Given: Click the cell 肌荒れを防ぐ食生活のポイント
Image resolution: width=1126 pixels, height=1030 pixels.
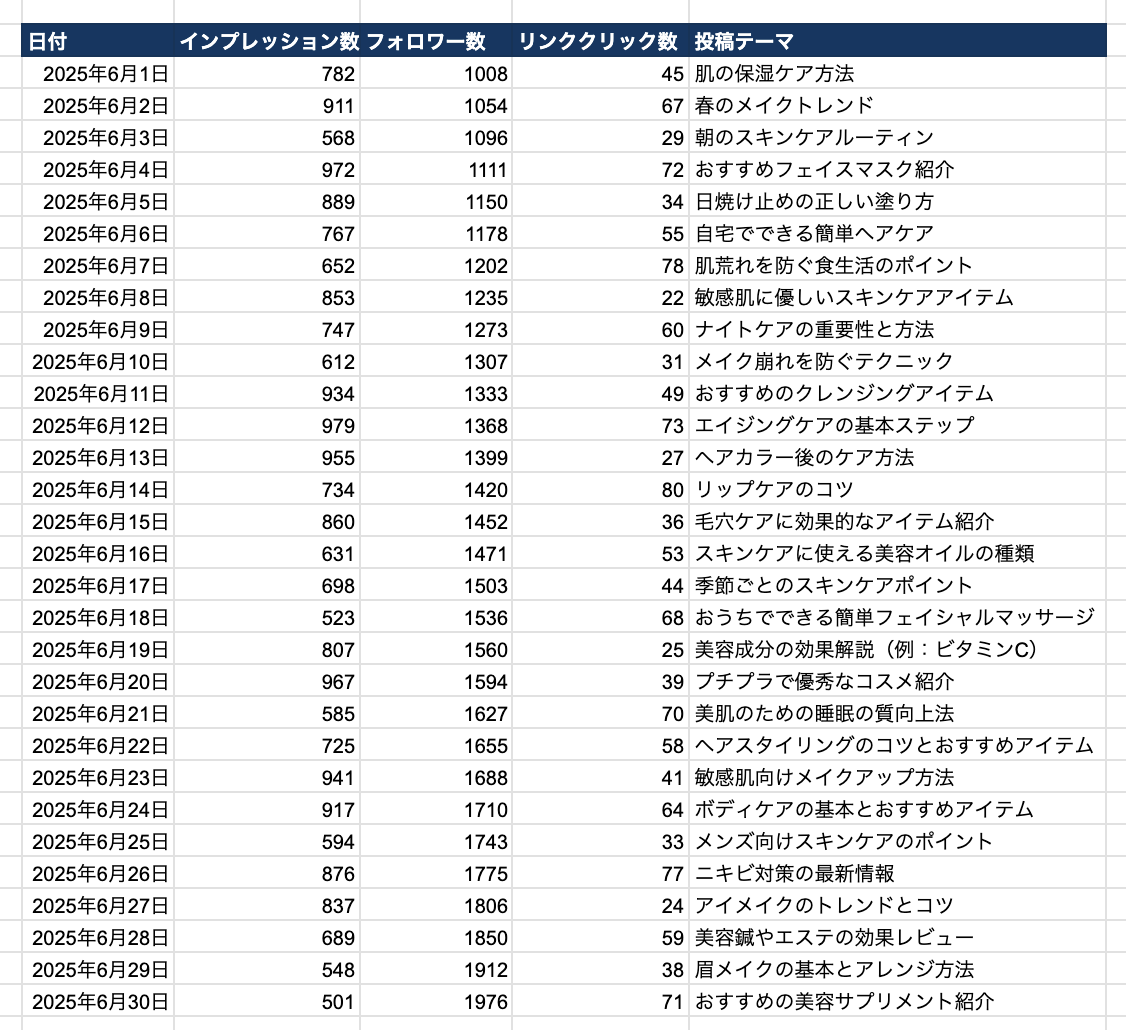Looking at the screenshot, I should pos(898,265).
